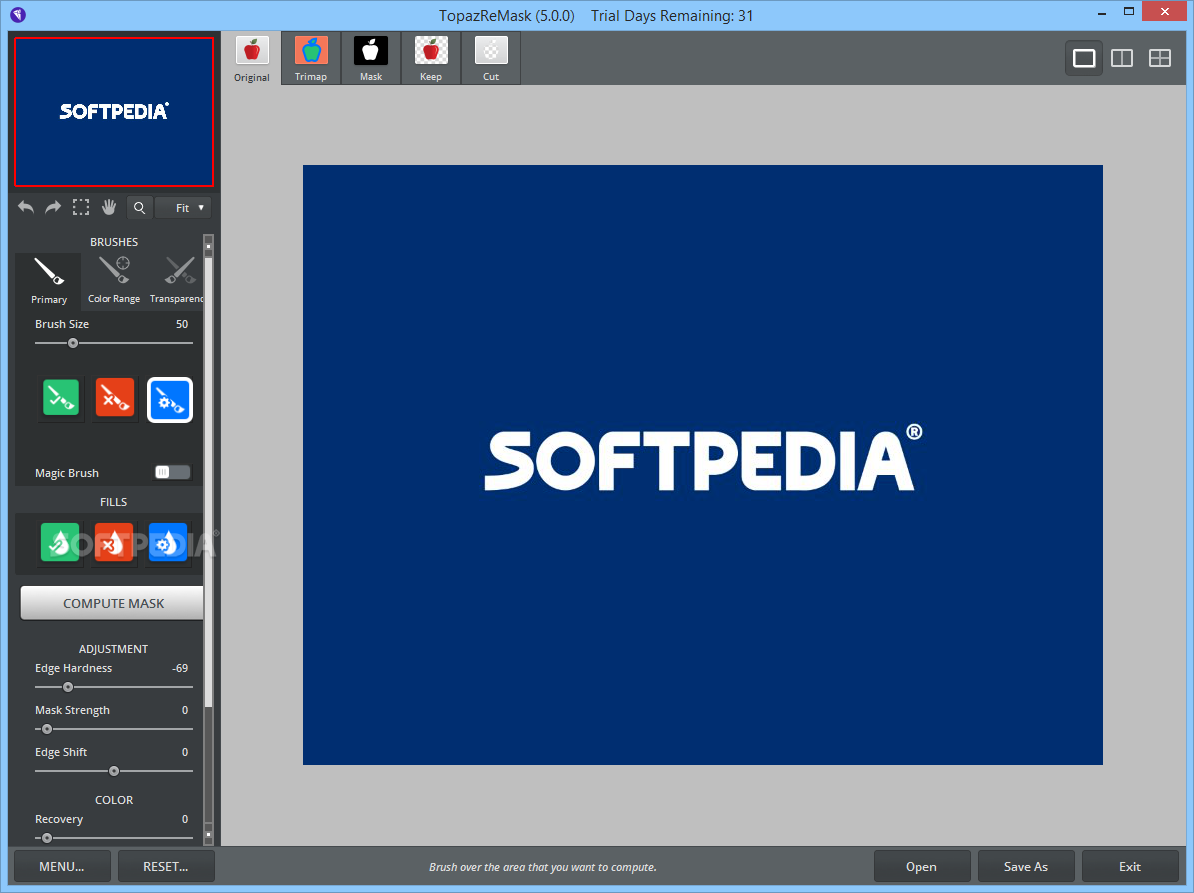Click the Edge Hardness value -69

click(180, 668)
